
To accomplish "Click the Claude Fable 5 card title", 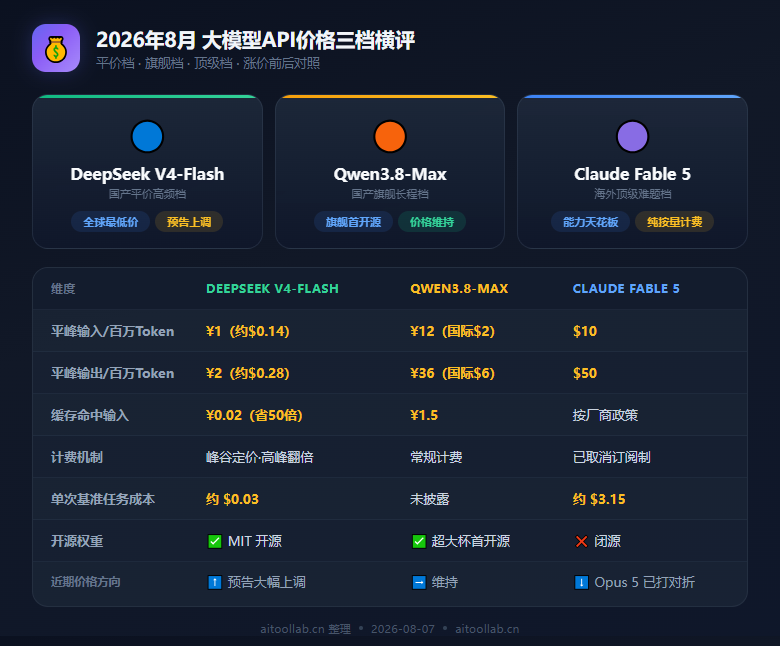I will pos(632,174).
